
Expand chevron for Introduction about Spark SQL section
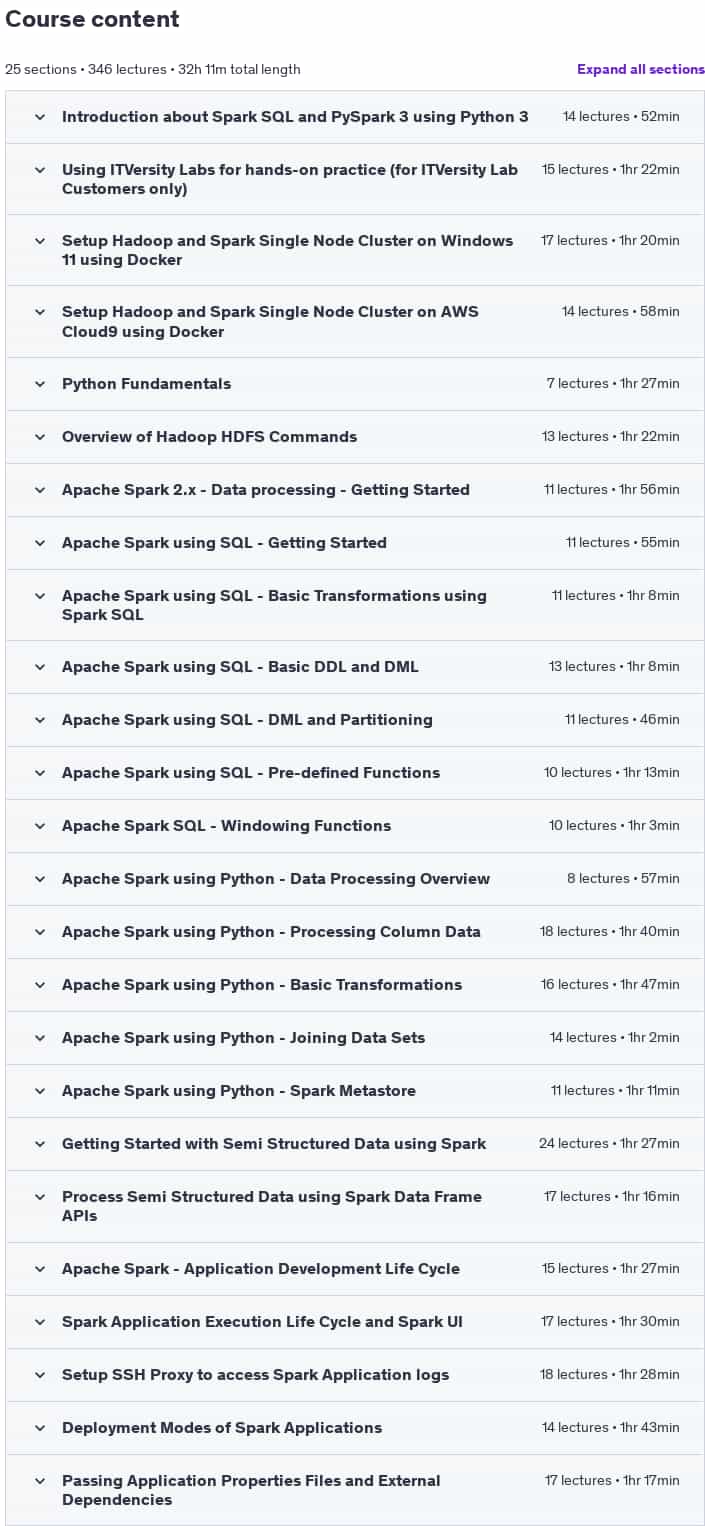(x=40, y=117)
